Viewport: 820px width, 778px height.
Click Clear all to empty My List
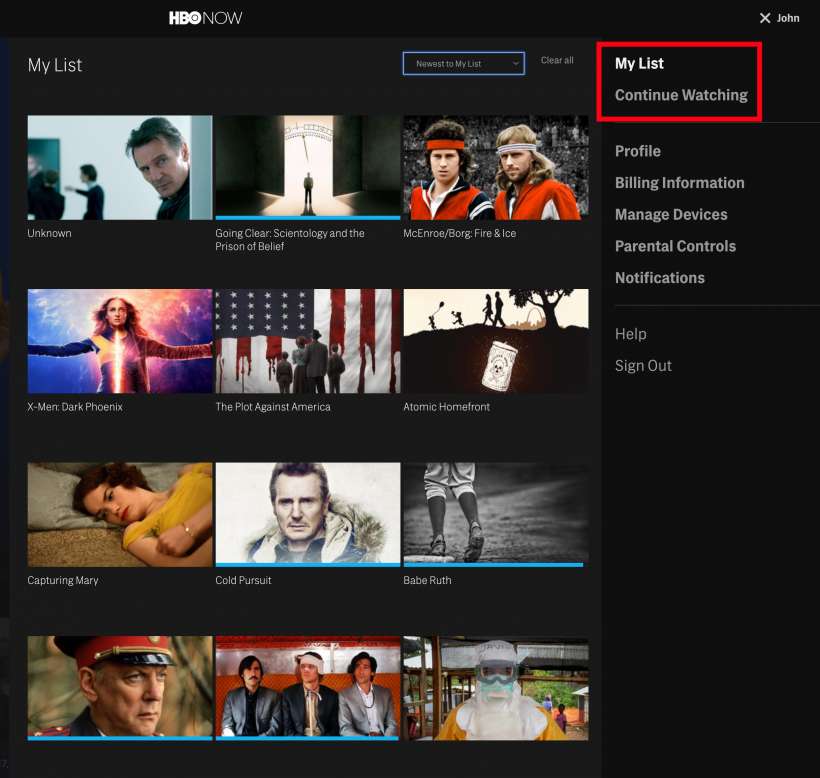557,60
